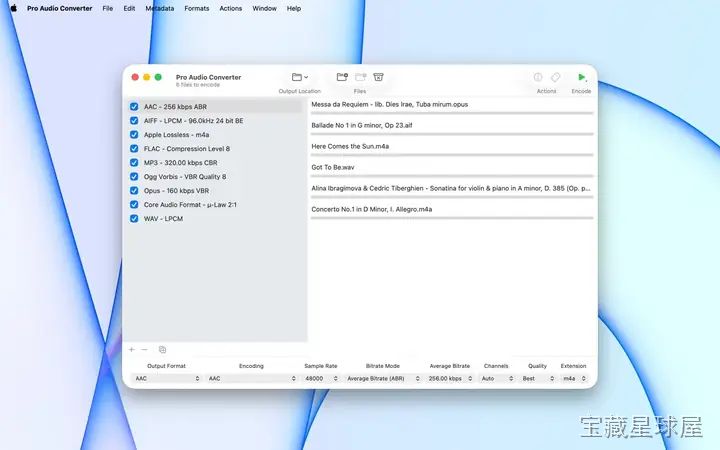Screen dimensions: 720x450
Task: Select the MP3 - 320.00 kbps CBR label
Action: click(180, 163)
